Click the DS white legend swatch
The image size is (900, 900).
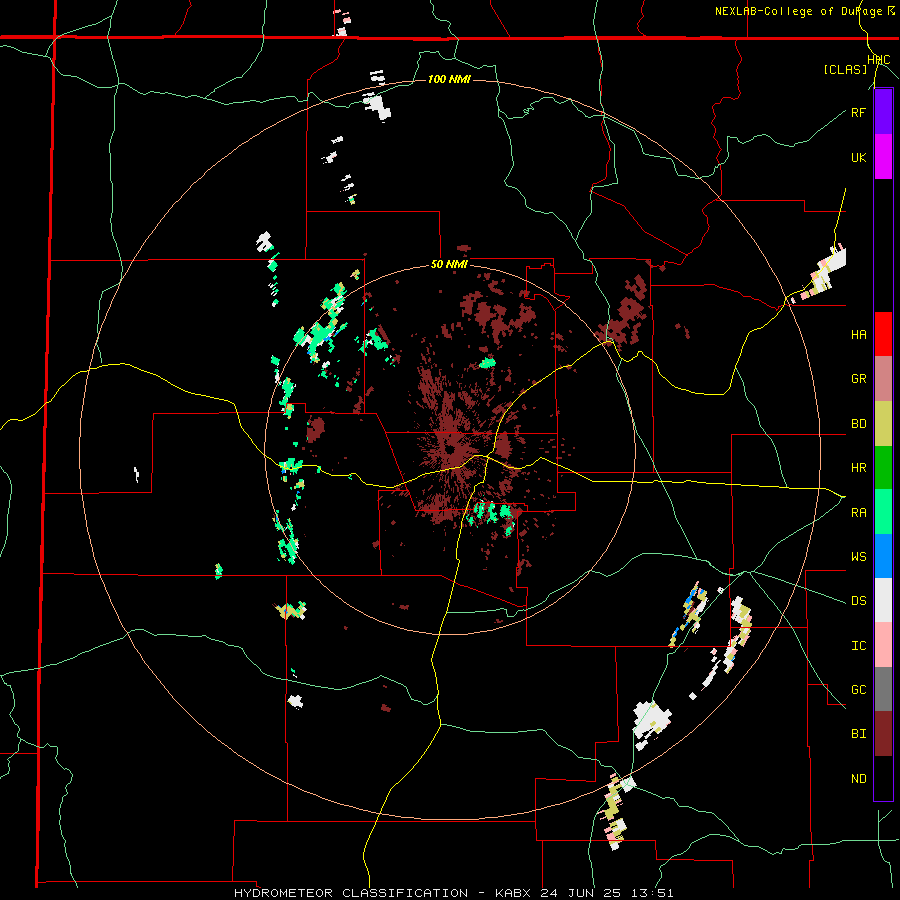[883, 600]
